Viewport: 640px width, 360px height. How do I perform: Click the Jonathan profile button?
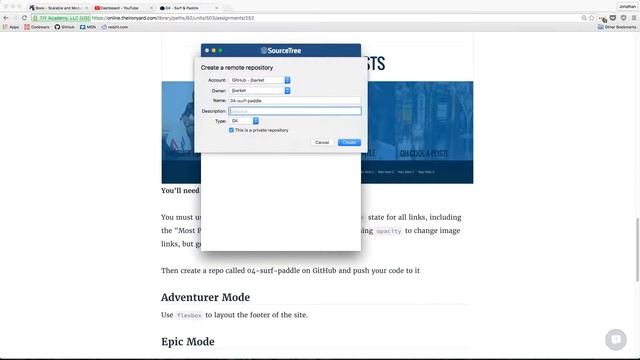coord(627,7)
